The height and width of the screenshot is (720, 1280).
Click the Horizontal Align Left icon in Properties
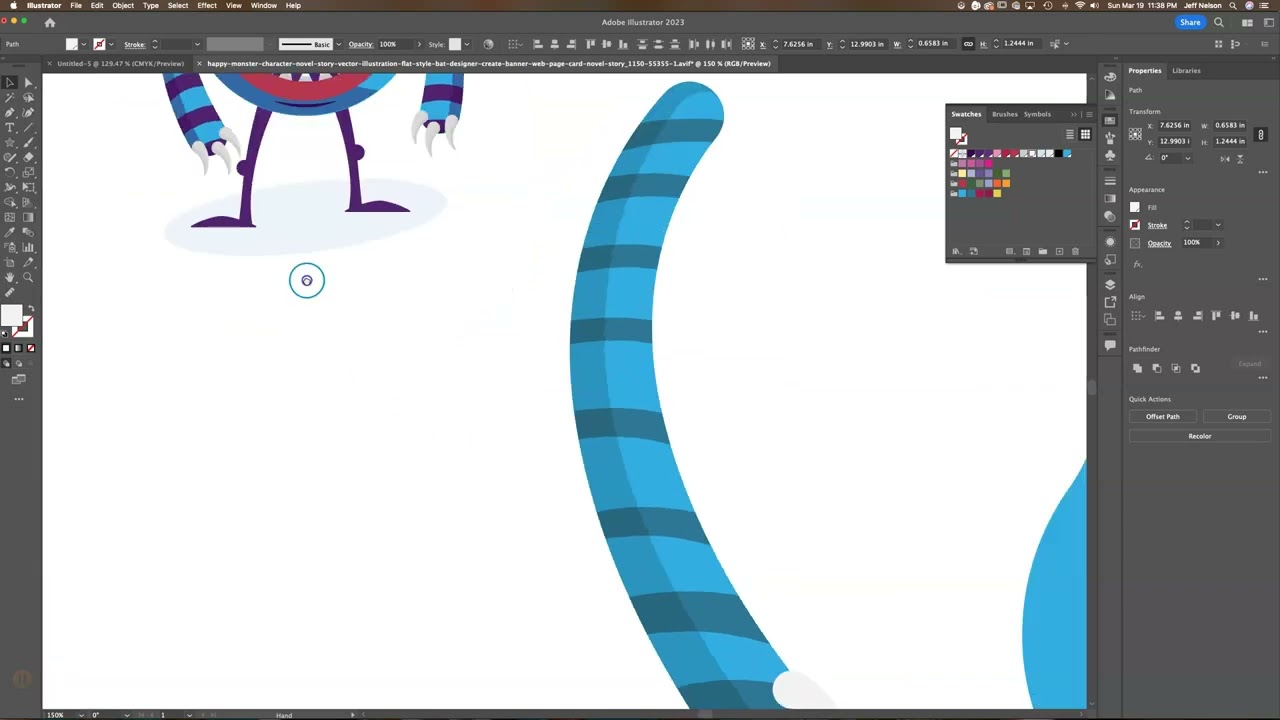(1159, 315)
